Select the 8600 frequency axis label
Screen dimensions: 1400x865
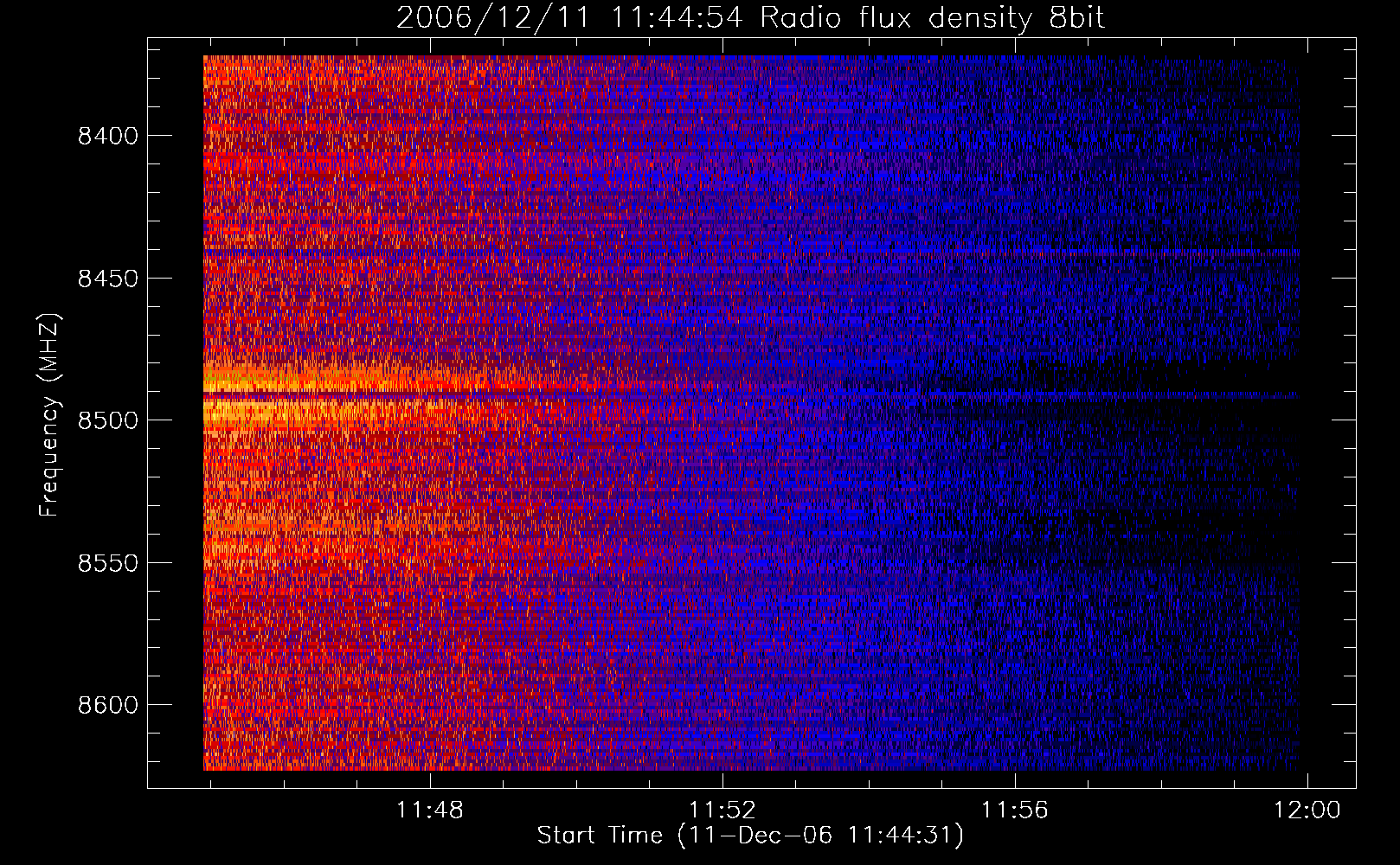coord(107,705)
